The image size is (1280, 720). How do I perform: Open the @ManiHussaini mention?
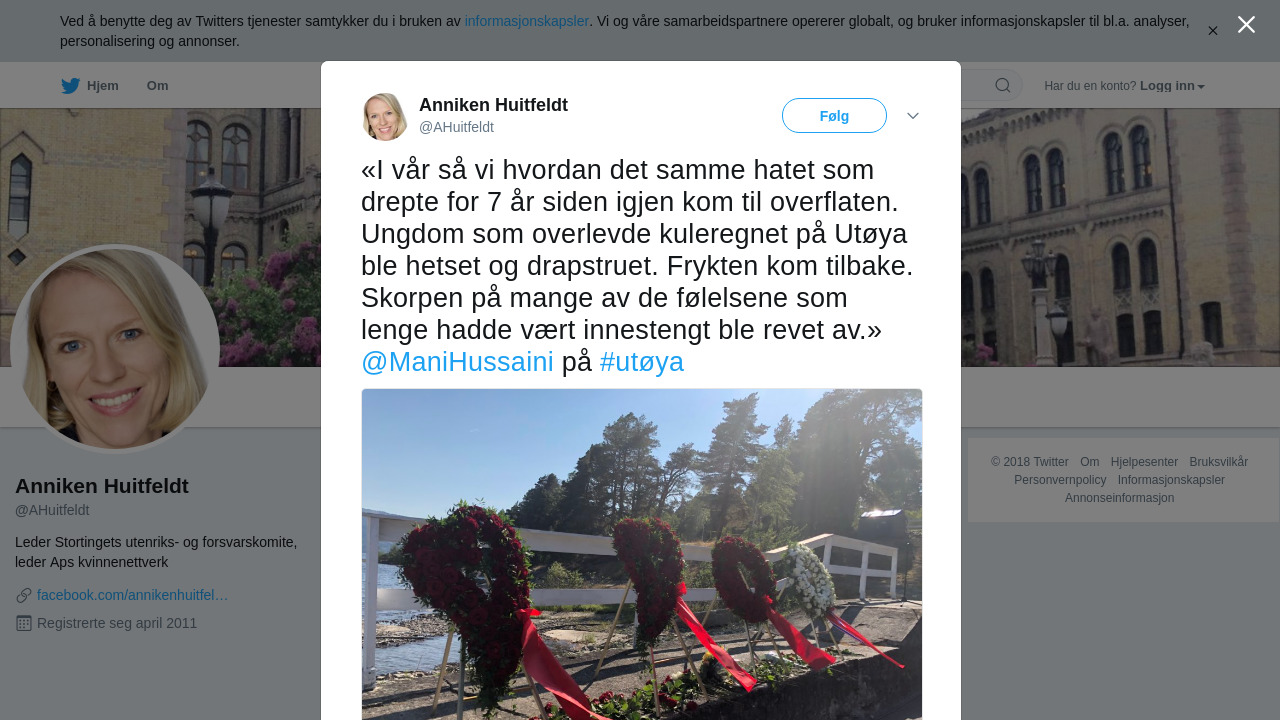pos(457,362)
